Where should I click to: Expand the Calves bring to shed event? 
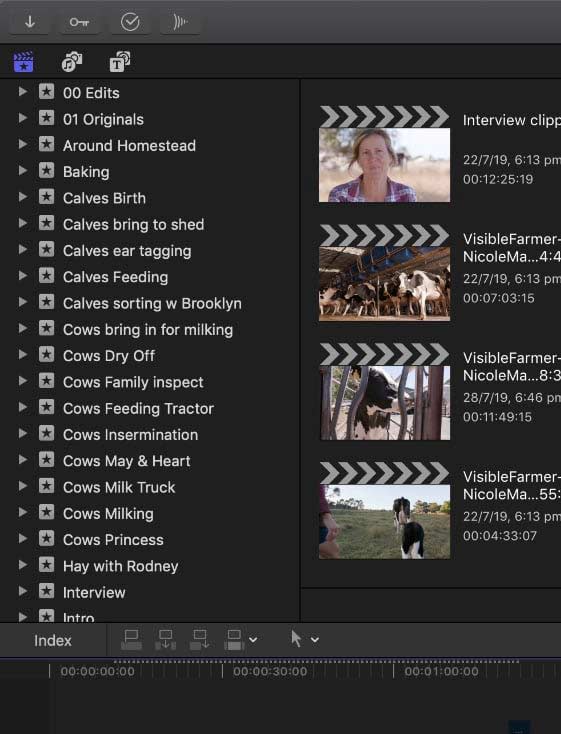22,223
